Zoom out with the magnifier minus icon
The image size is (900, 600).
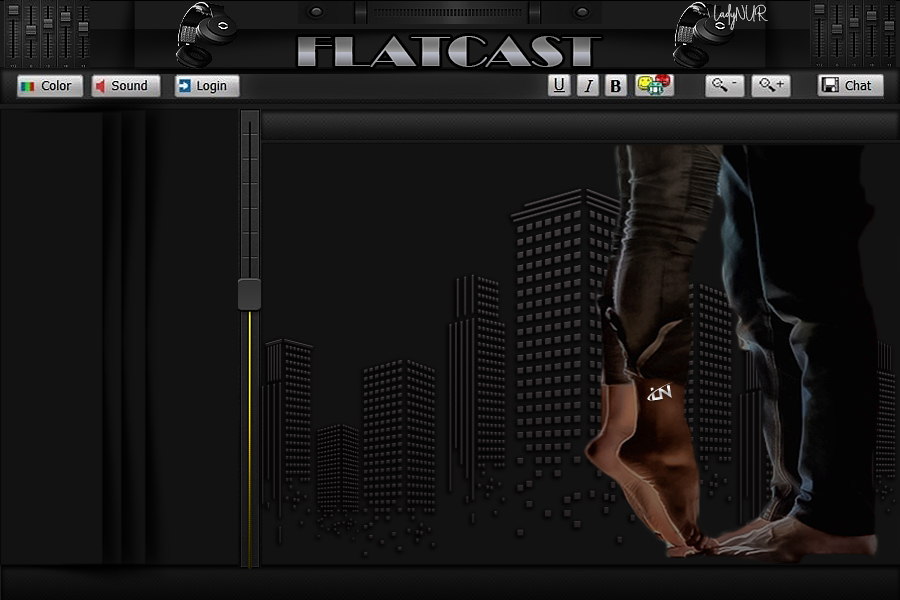tap(724, 86)
